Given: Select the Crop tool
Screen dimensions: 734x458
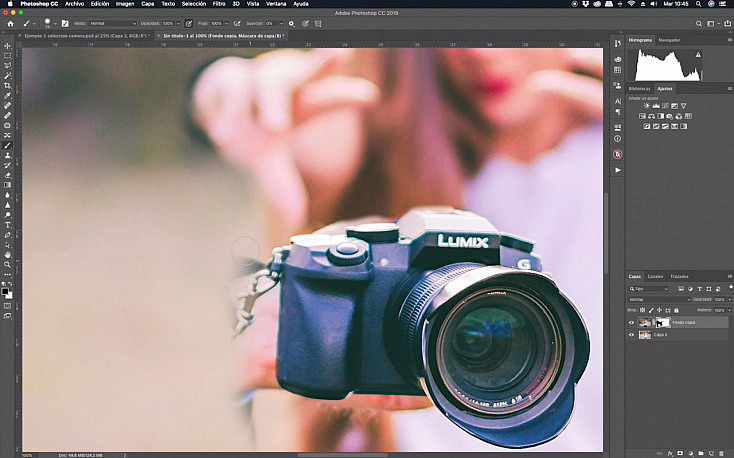Looking at the screenshot, I should 7,86.
